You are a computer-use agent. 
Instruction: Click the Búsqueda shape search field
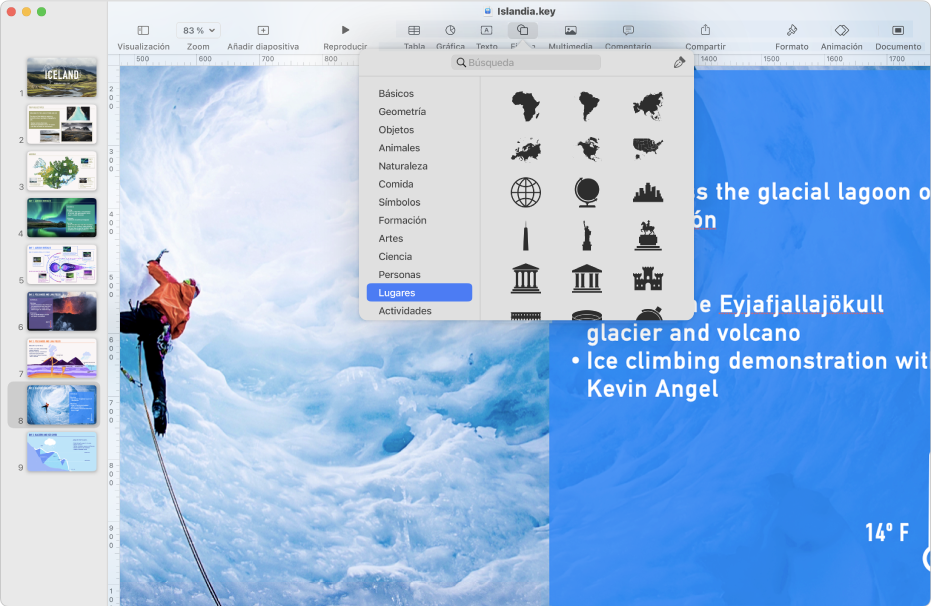(526, 62)
